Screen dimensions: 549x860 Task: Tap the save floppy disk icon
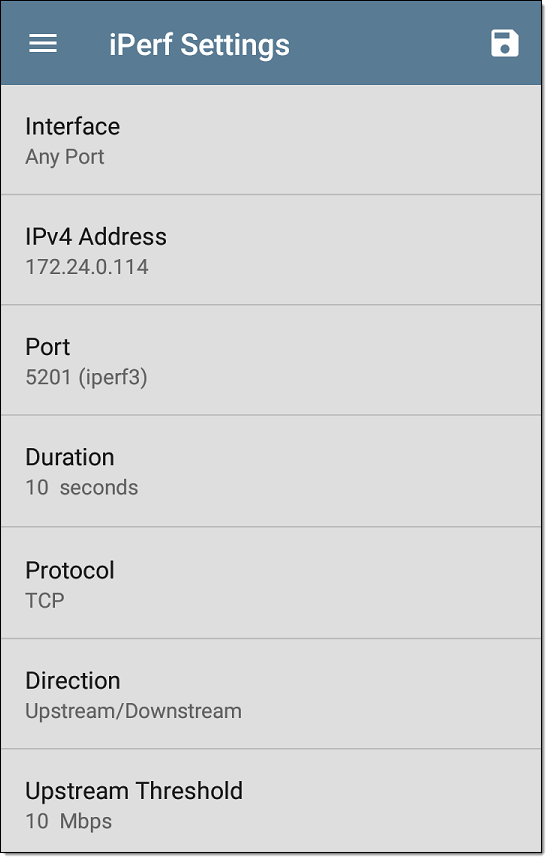505,43
